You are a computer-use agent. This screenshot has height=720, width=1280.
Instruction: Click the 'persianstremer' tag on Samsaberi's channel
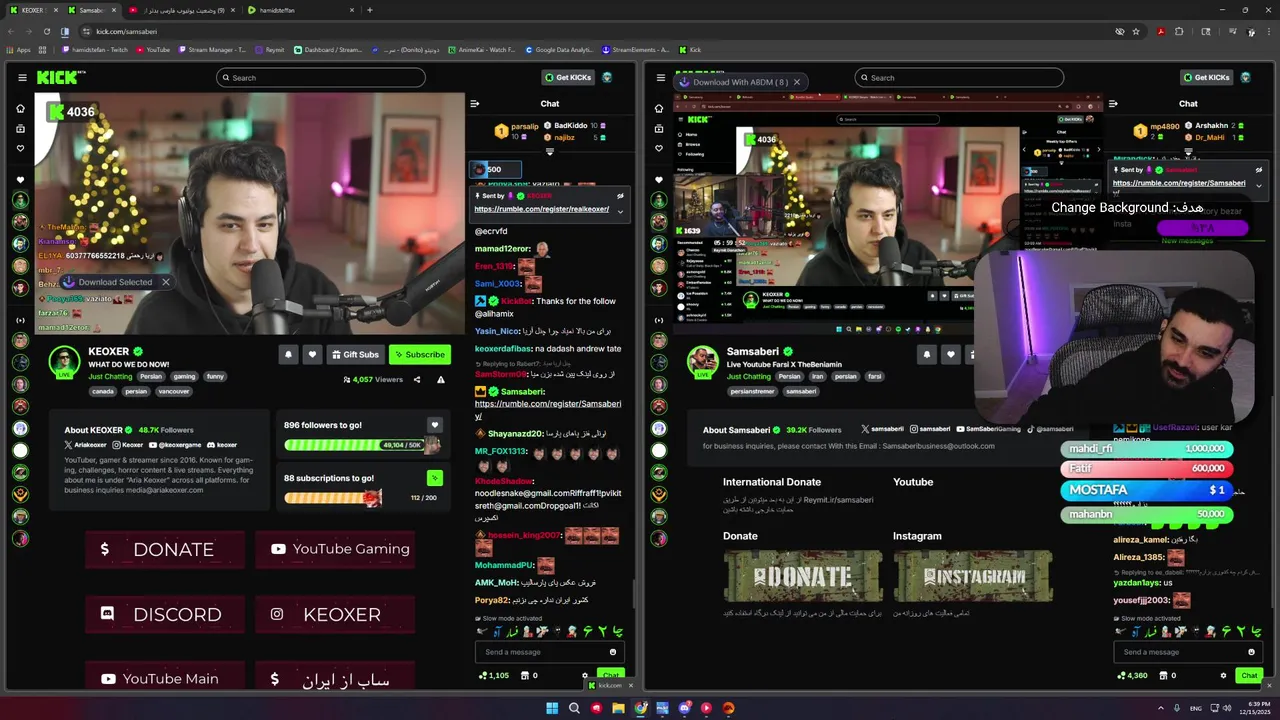(x=752, y=391)
